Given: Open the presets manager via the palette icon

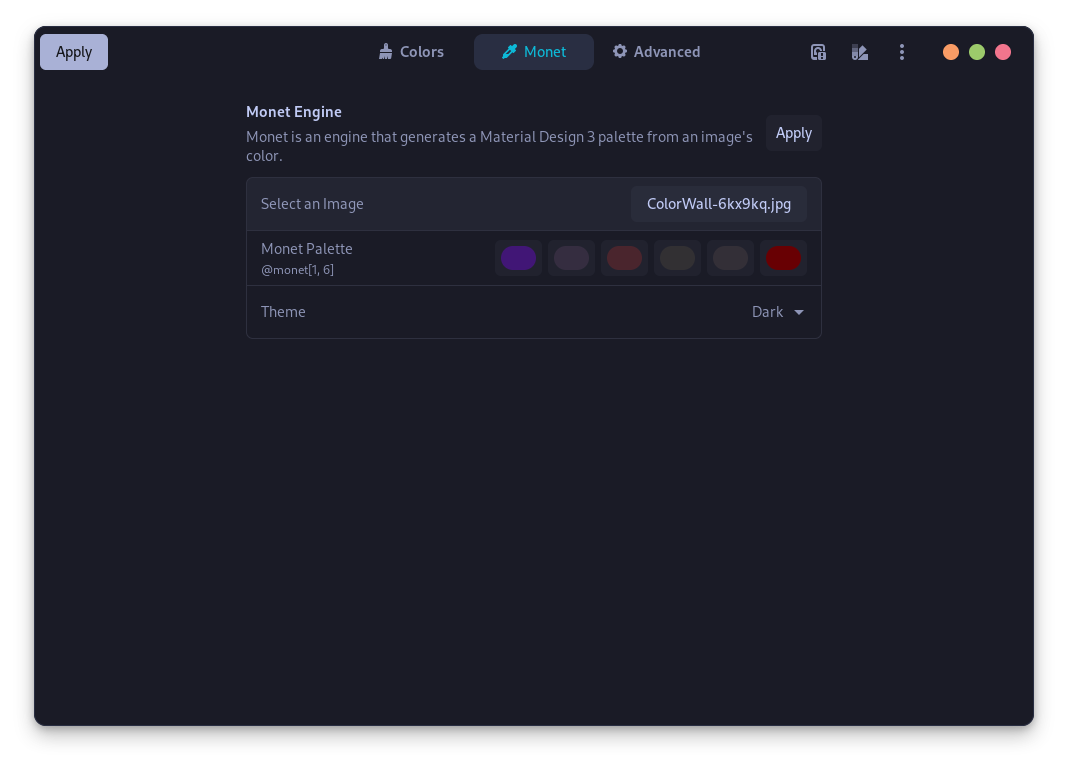Looking at the screenshot, I should click(859, 51).
